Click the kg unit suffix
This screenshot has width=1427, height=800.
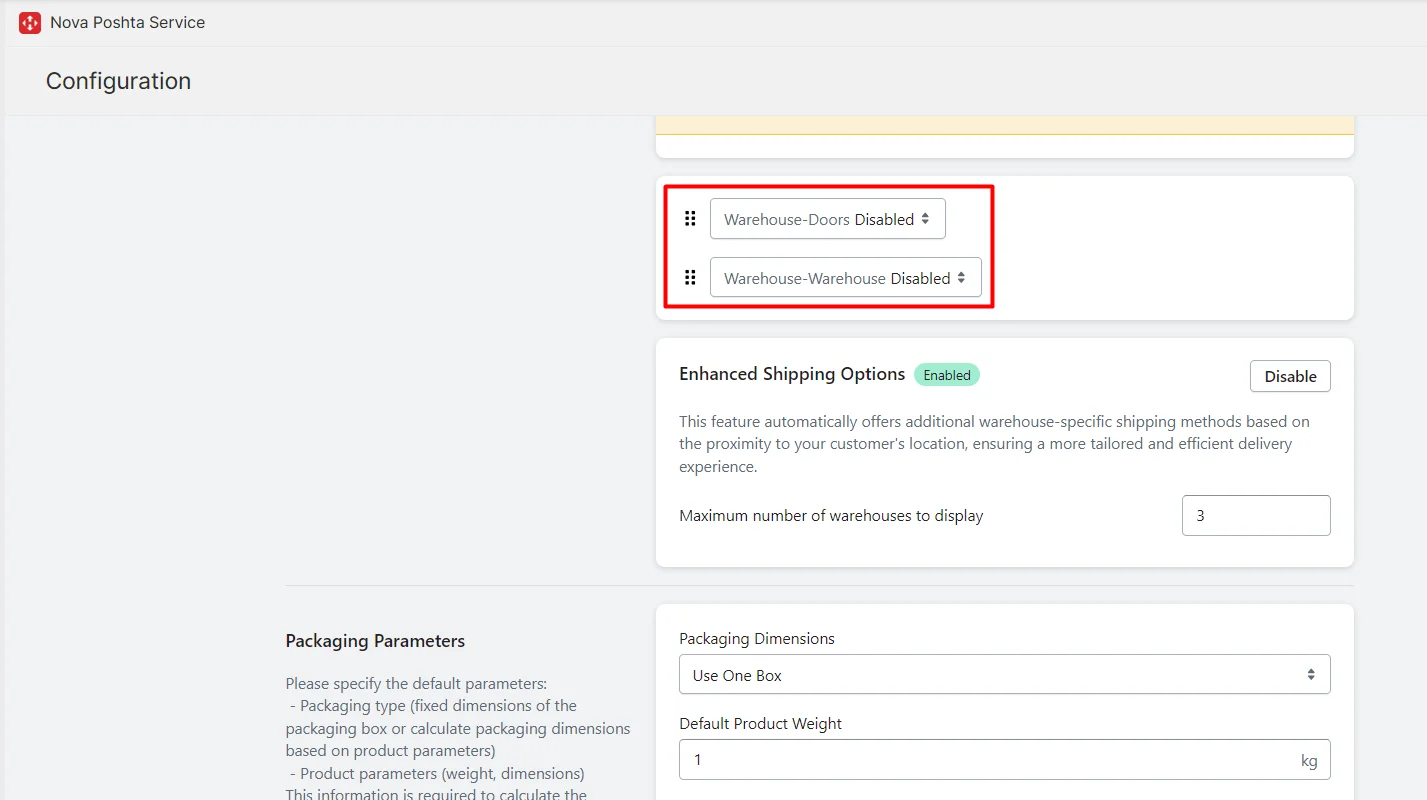pos(1309,760)
